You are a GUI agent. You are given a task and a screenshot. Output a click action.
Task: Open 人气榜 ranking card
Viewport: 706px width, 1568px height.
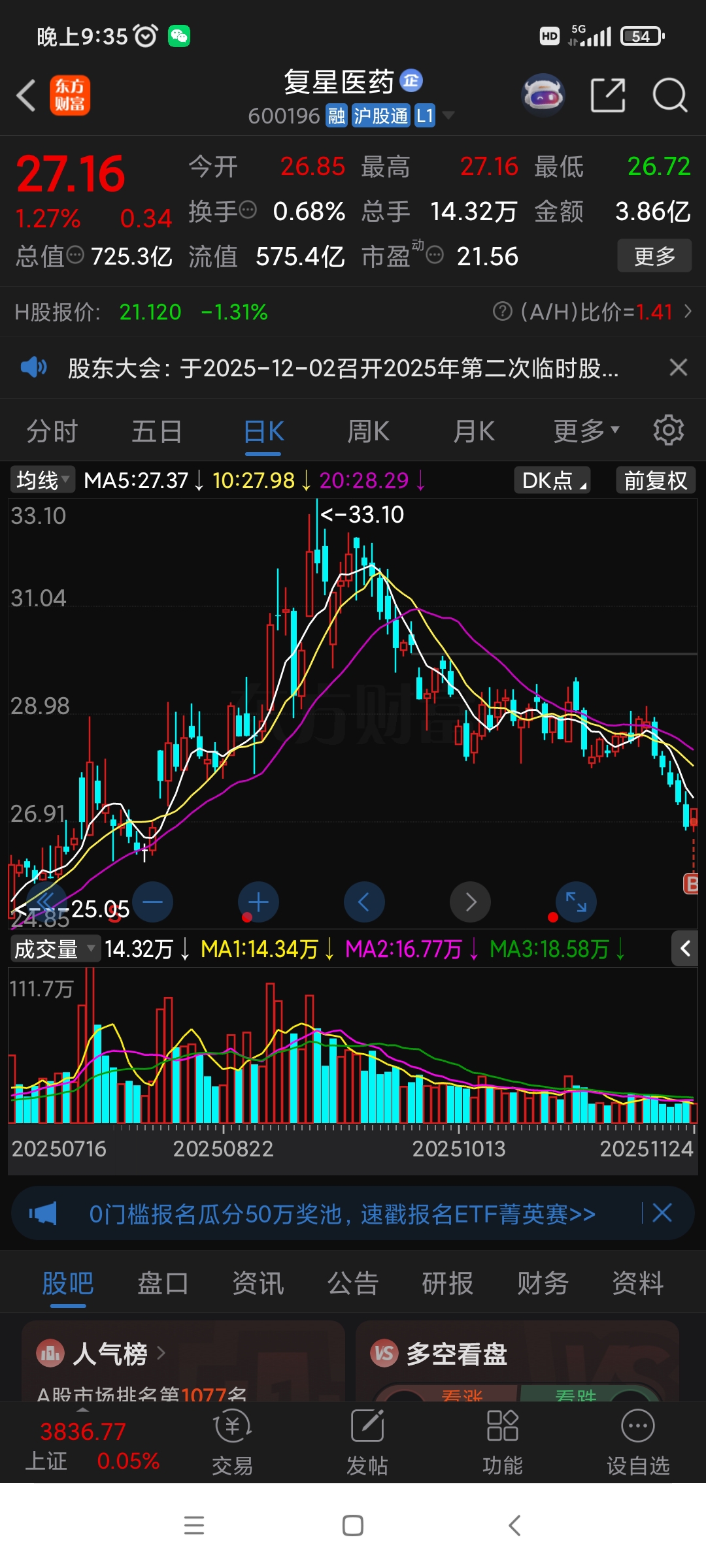coord(183,1361)
